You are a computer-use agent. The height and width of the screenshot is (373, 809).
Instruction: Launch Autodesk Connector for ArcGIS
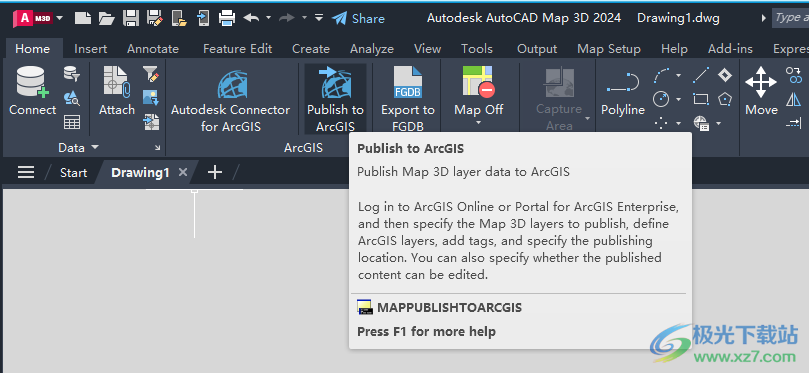pyautogui.click(x=231, y=99)
